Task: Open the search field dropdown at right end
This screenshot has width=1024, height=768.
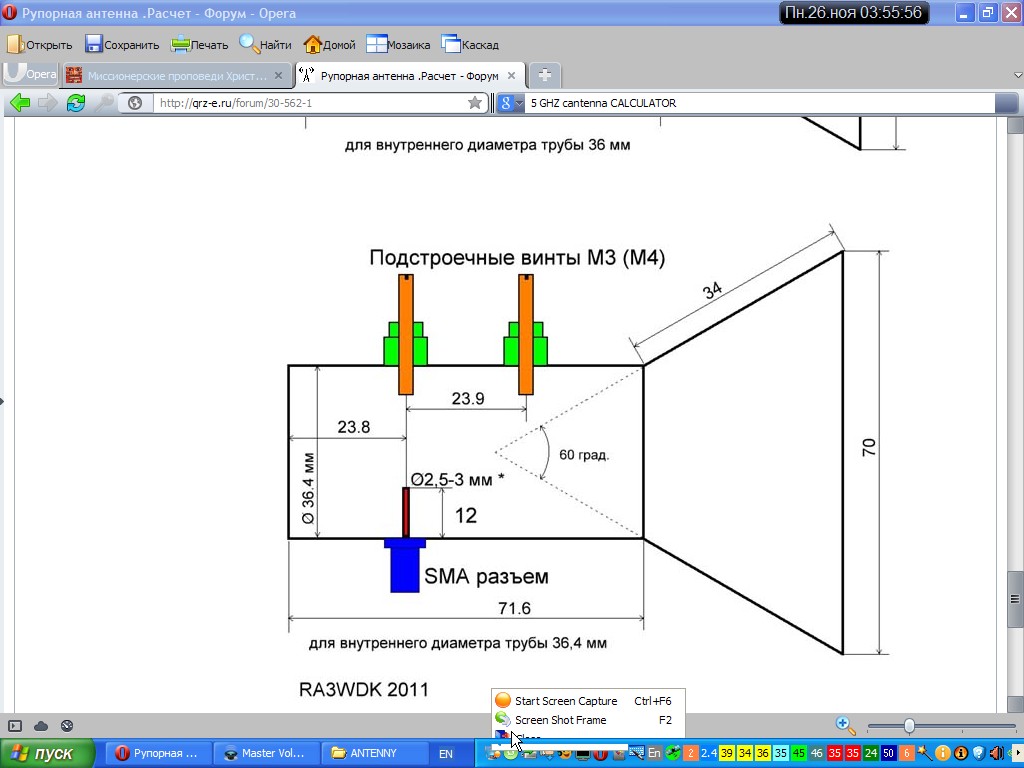Action: [x=1006, y=103]
